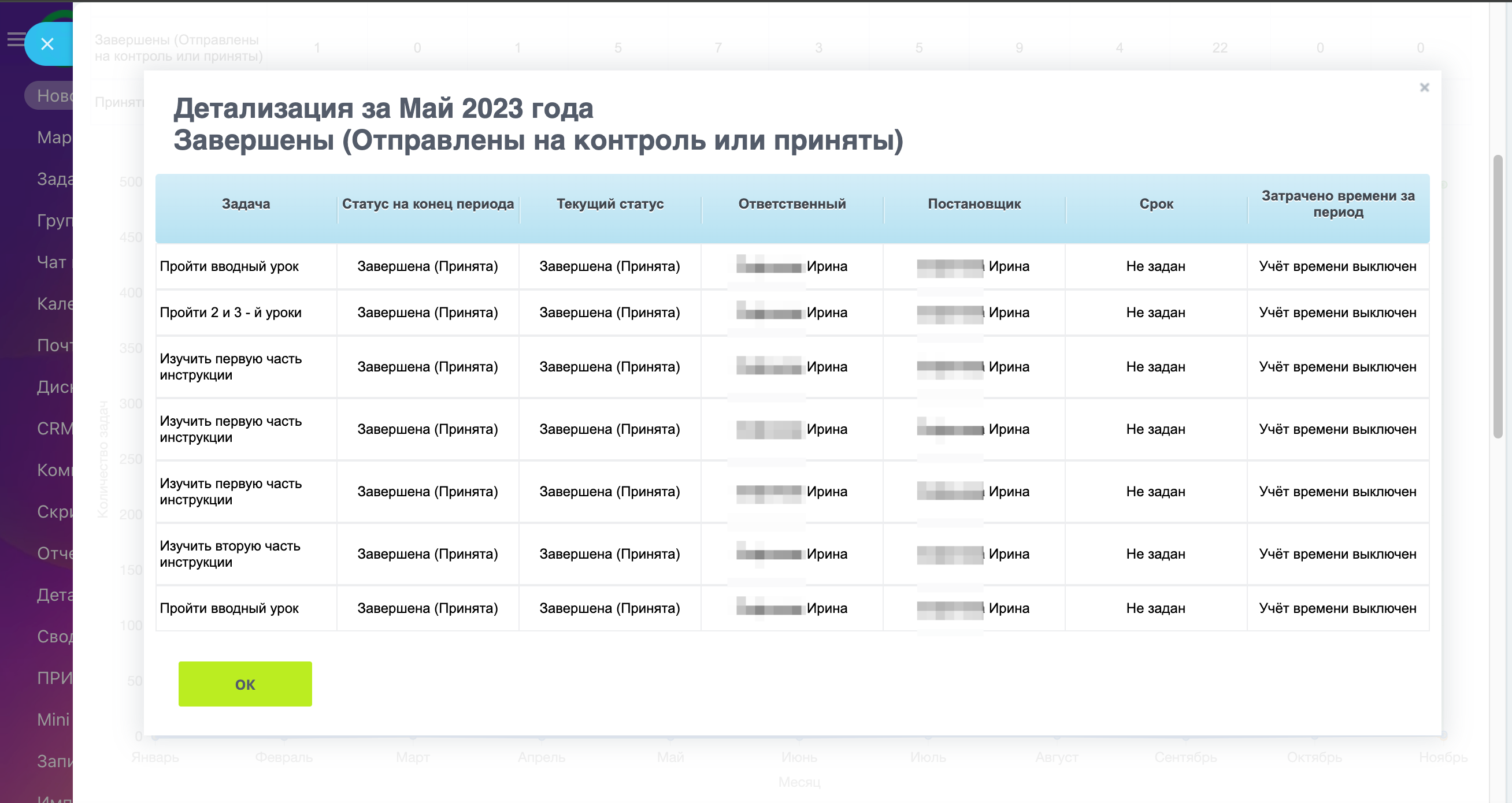Screen dimensions: 1512x803
Task: Click Затрачено времени за период header
Action: pyautogui.click(x=1337, y=204)
